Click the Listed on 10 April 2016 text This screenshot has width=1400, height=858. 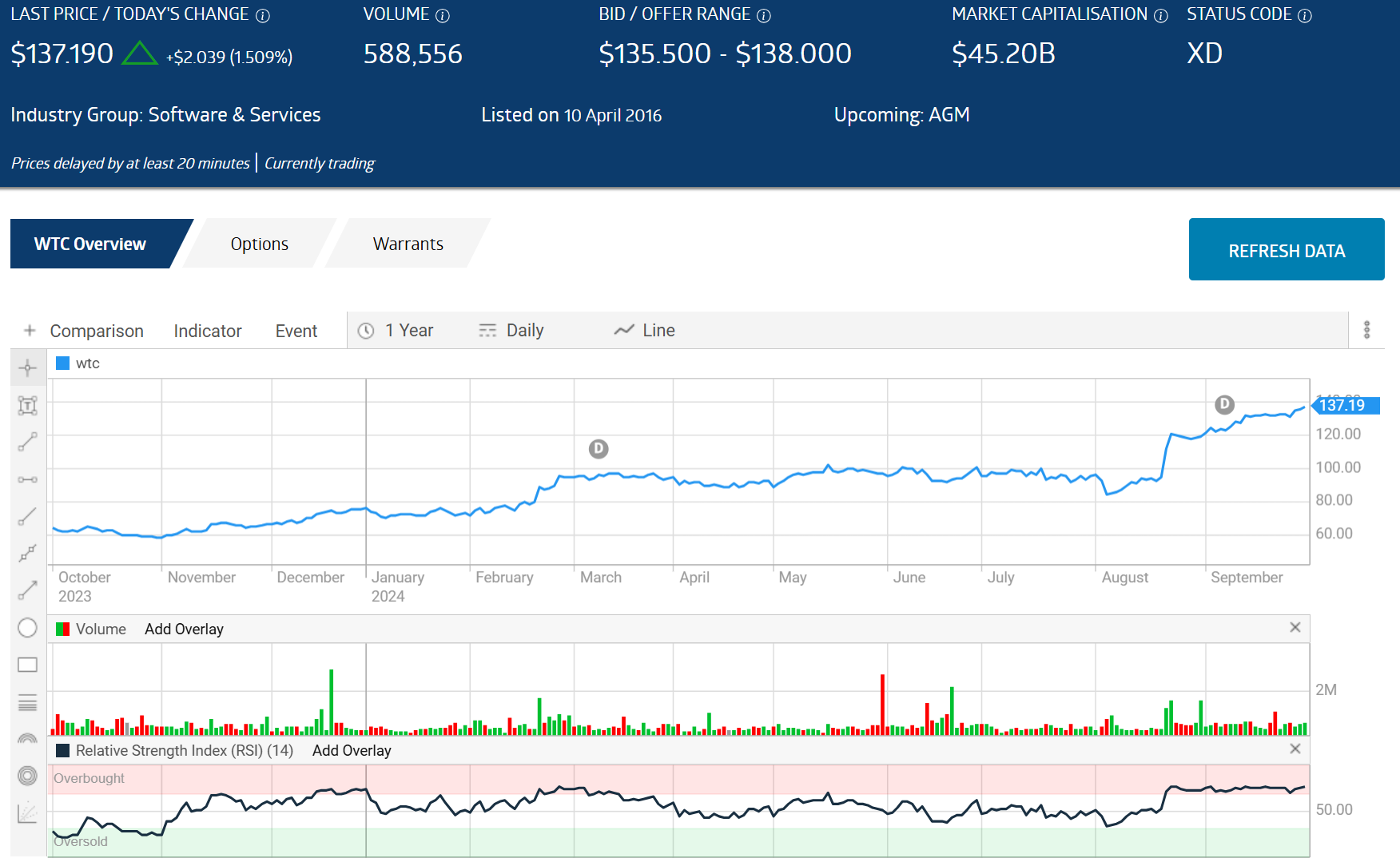[571, 115]
